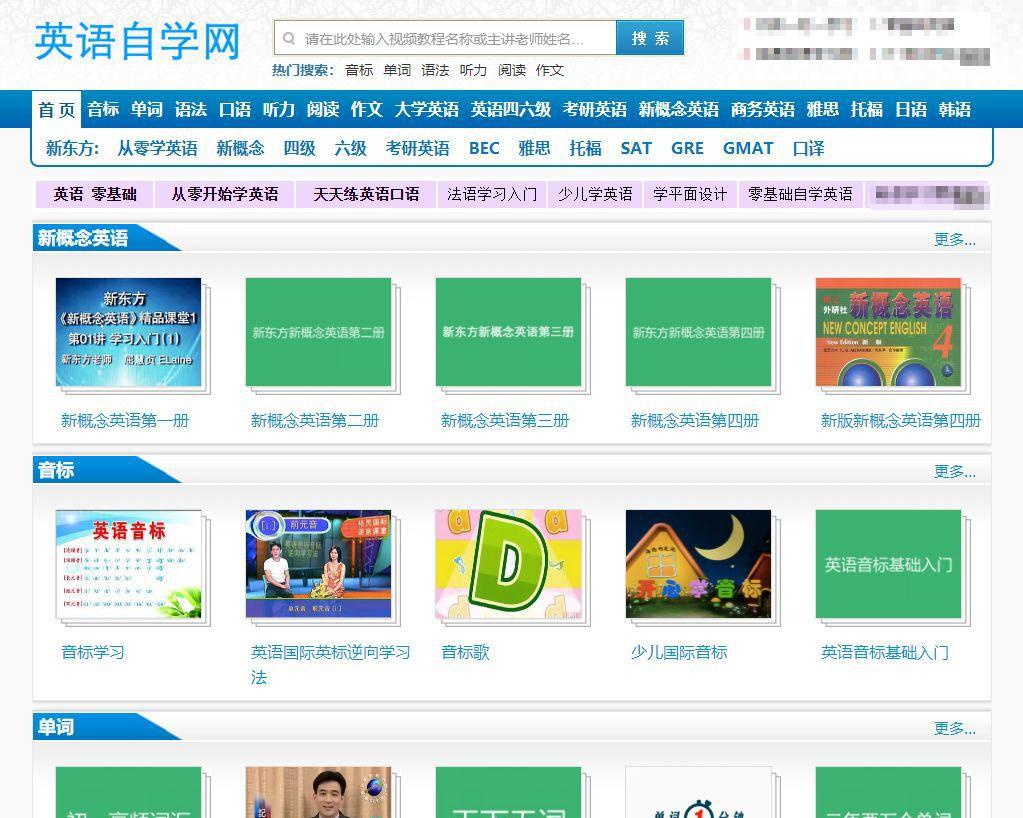
Task: Open 六级 in the 新东方 sub-navigation
Action: (350, 148)
